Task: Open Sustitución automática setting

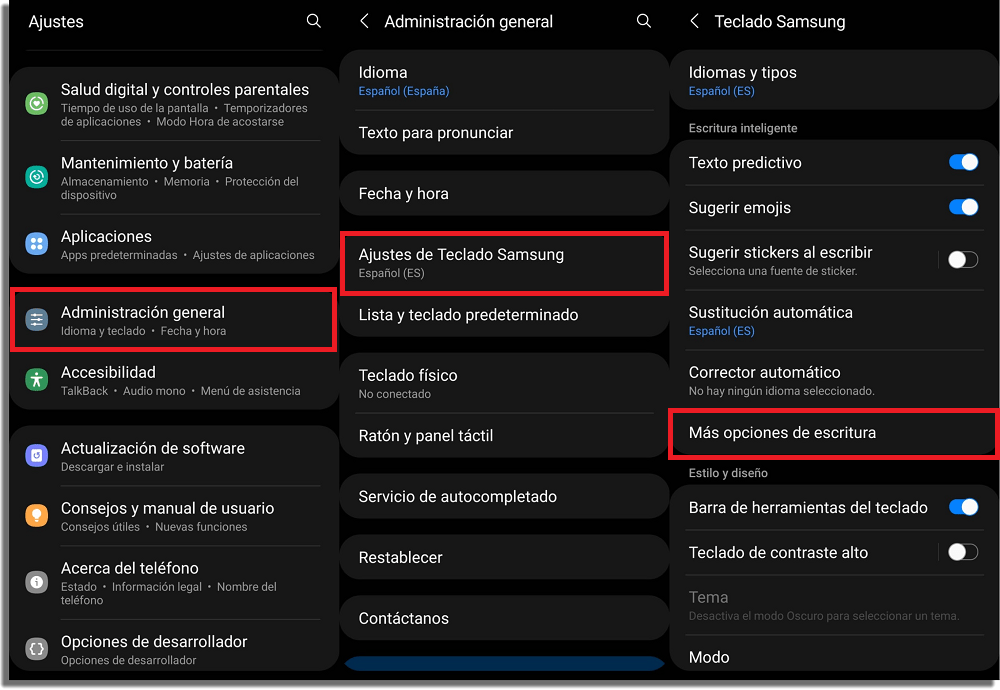Action: (834, 320)
